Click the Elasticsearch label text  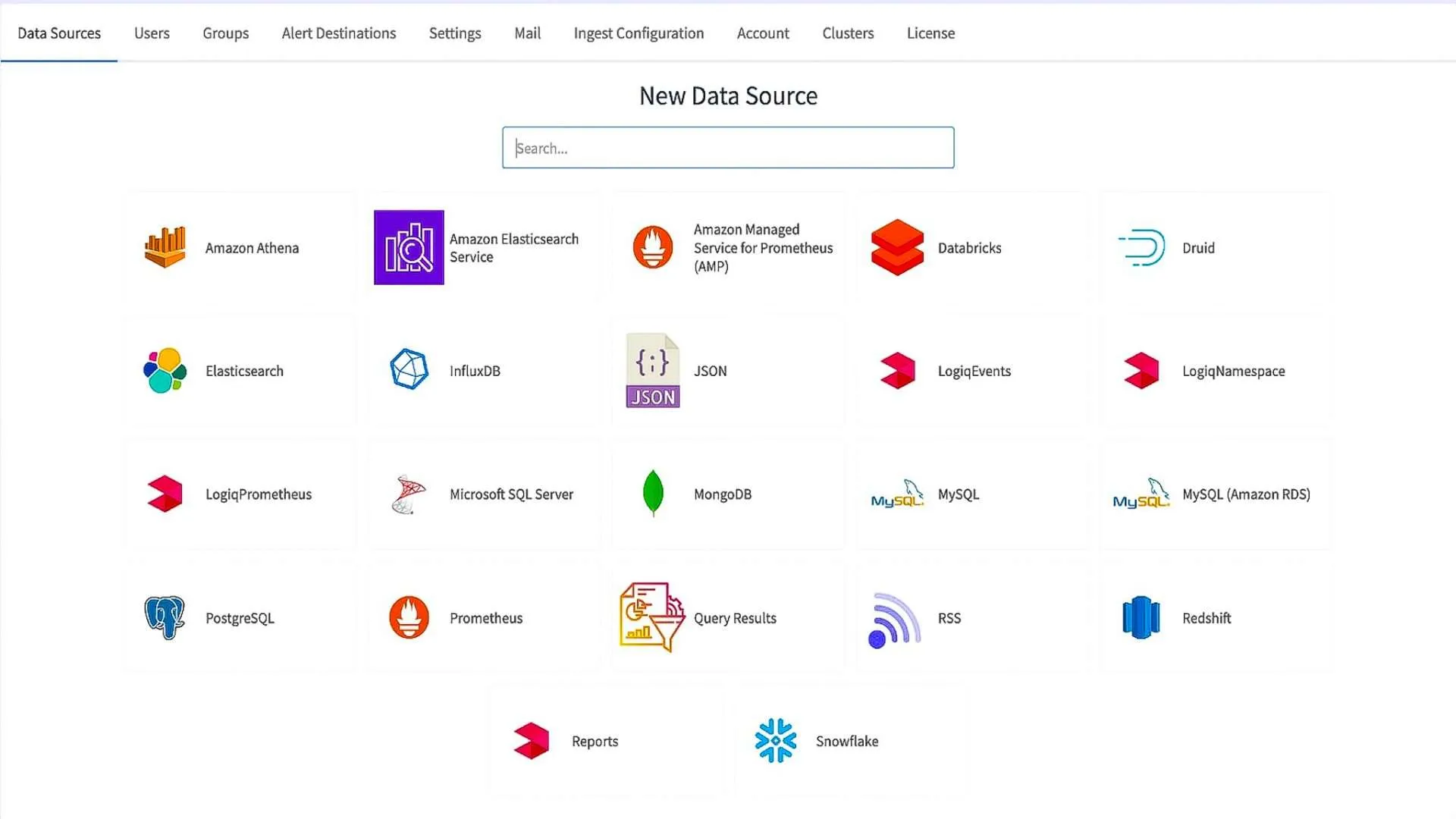tap(244, 371)
